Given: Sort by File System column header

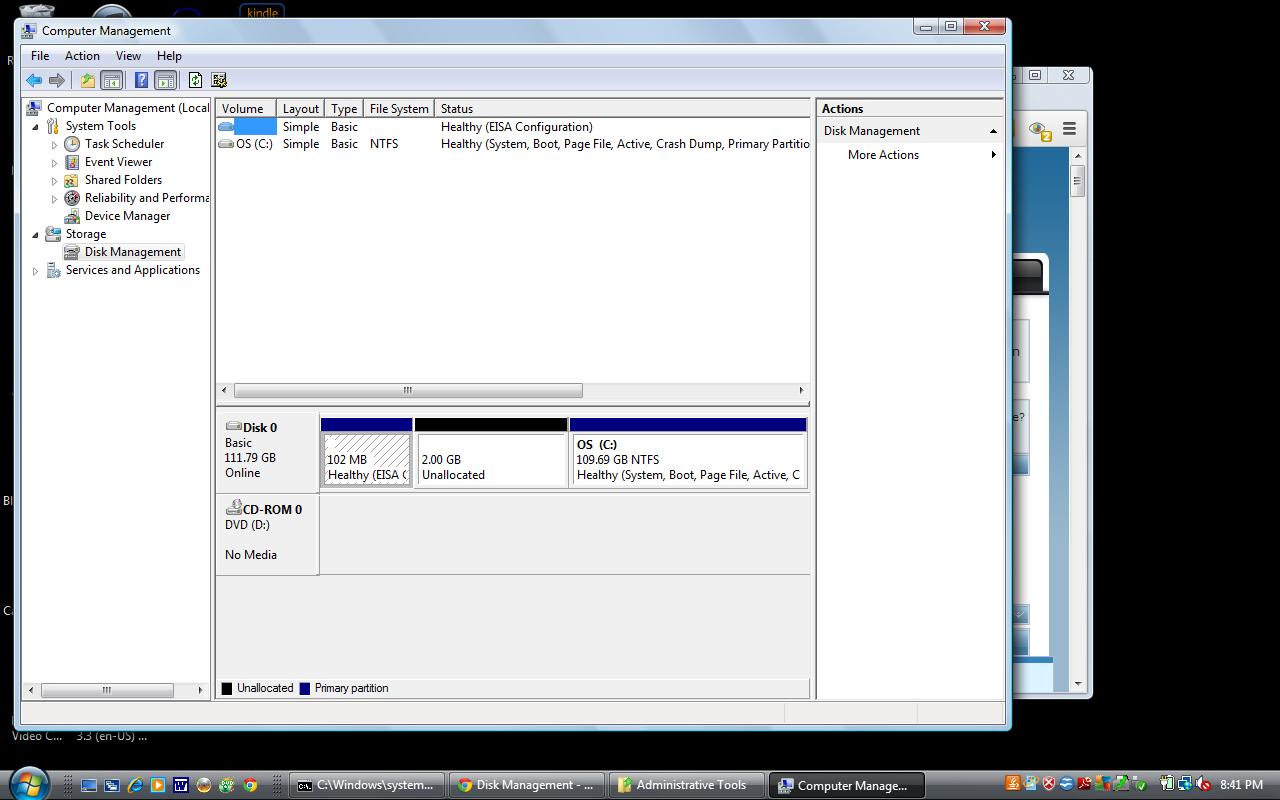Looking at the screenshot, I should tap(399, 109).
